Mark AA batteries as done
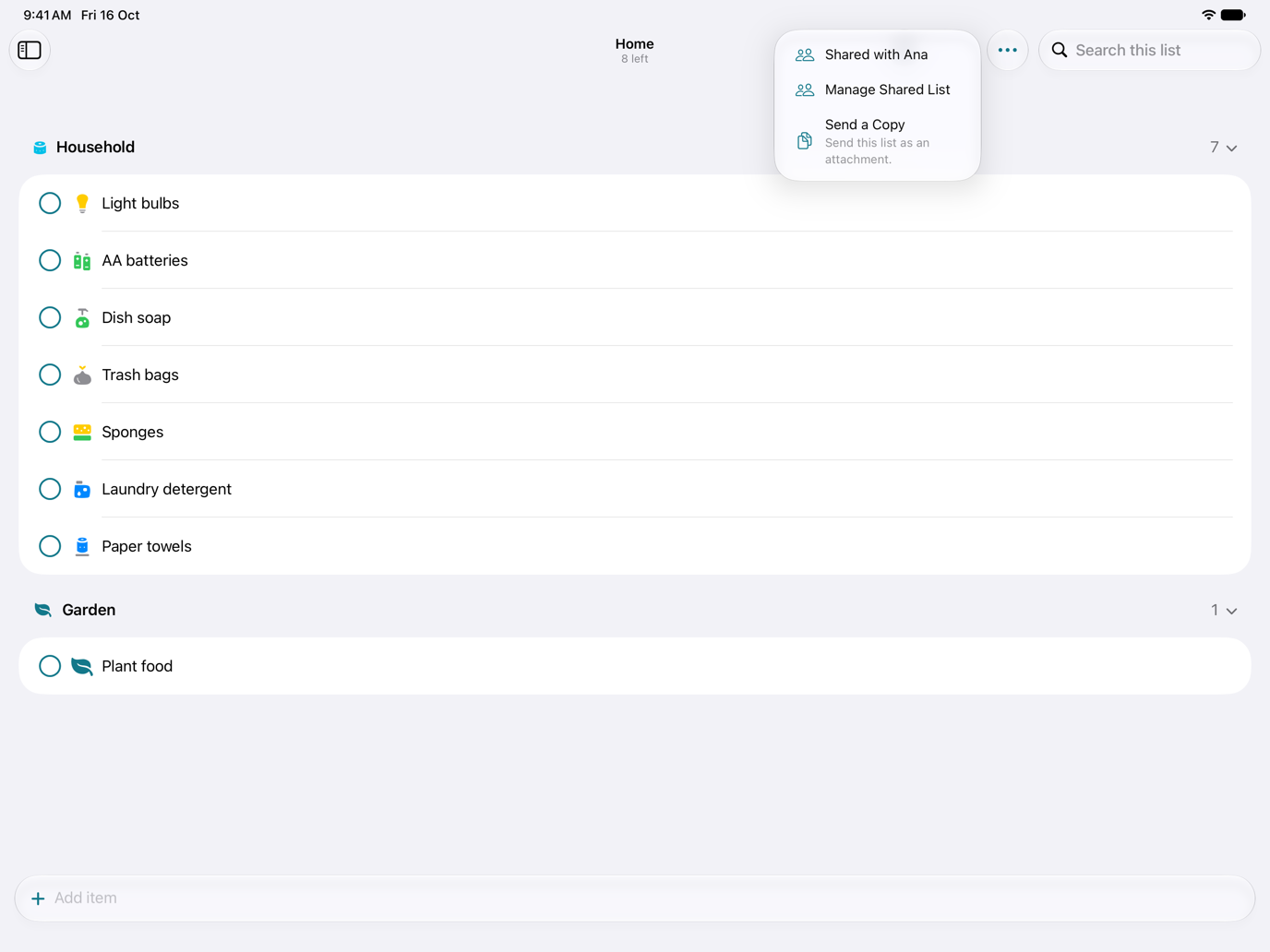The width and height of the screenshot is (1270, 952). (x=50, y=260)
